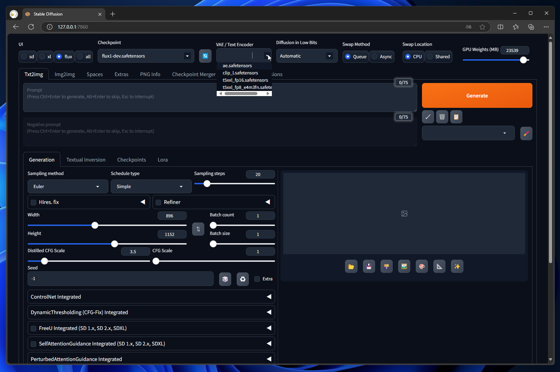Send to inpaint with the palette icon
This screenshot has width=560, height=372.
[x=422, y=266]
